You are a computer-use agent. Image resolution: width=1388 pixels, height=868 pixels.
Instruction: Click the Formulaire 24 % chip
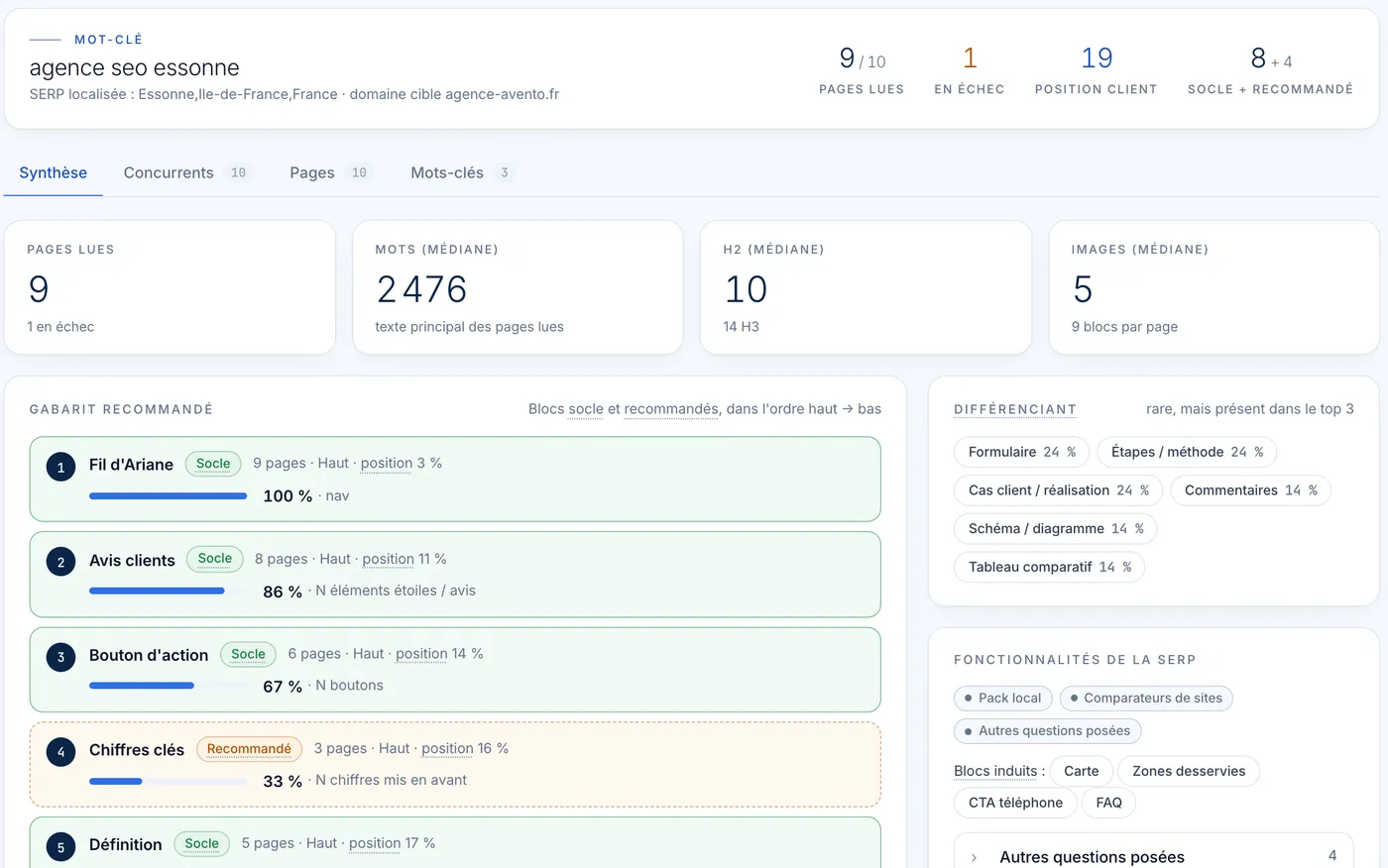[1021, 452]
